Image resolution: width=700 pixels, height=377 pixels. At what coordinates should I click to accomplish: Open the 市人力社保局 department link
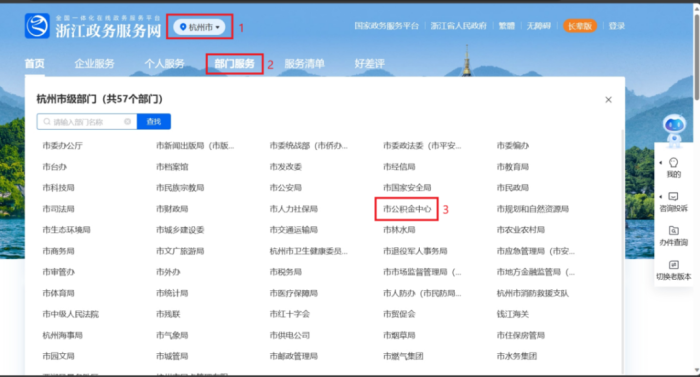tap(293, 209)
